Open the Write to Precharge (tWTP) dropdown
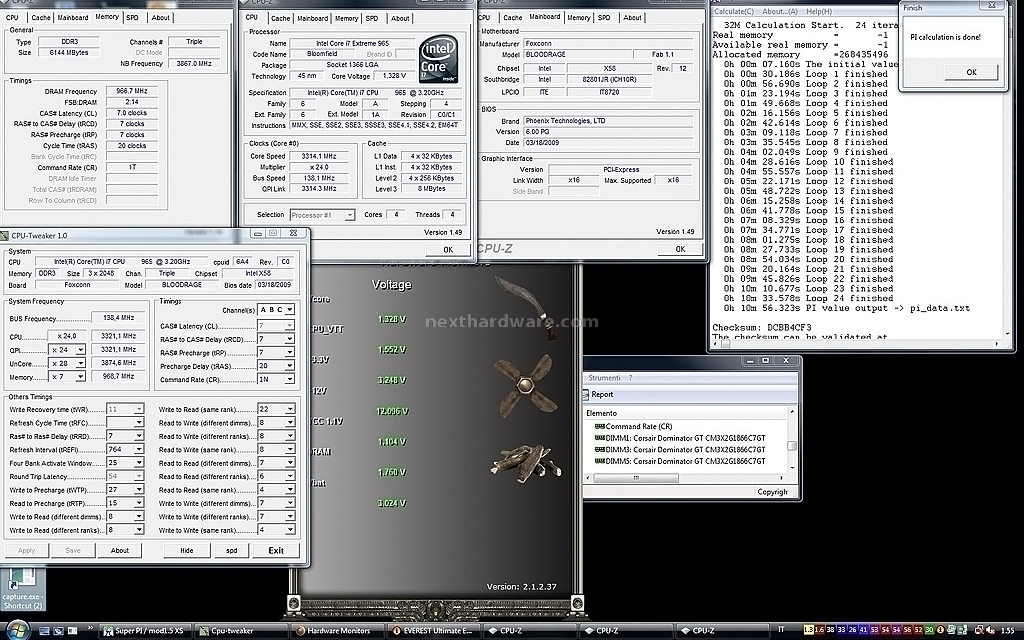Image resolution: width=1024 pixels, height=640 pixels. (x=125, y=490)
